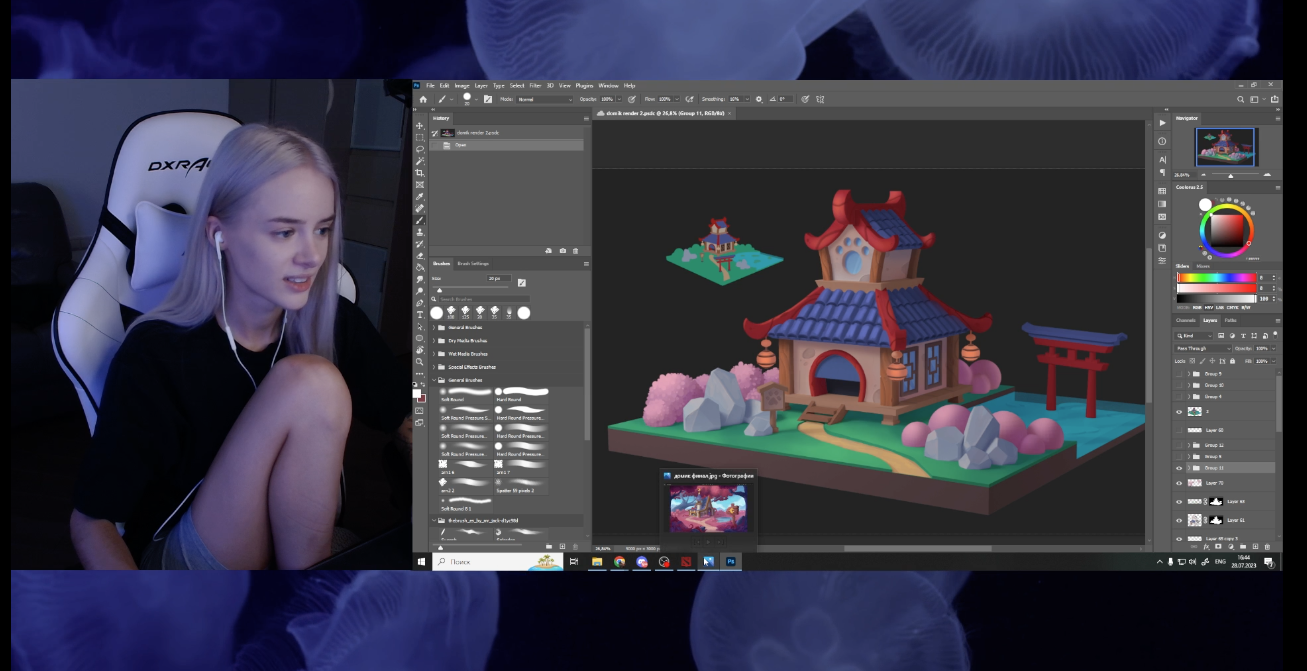Open the brush blending Mode dropdown
The image size is (1307, 671).
(x=545, y=100)
